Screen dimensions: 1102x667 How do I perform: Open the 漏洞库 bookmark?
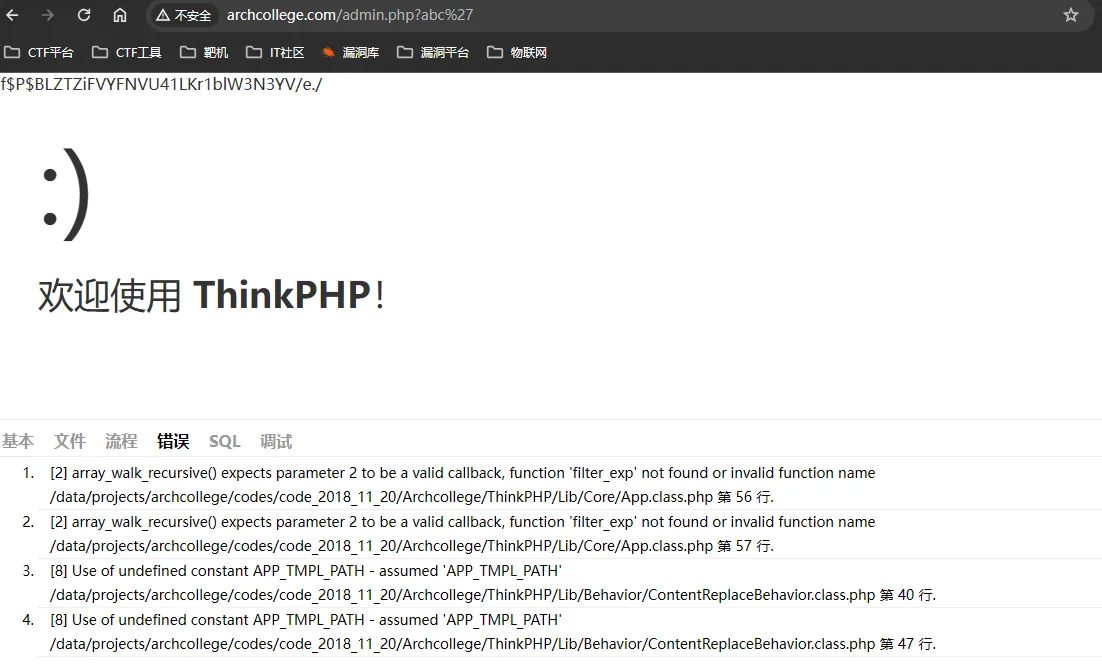pyautogui.click(x=351, y=52)
